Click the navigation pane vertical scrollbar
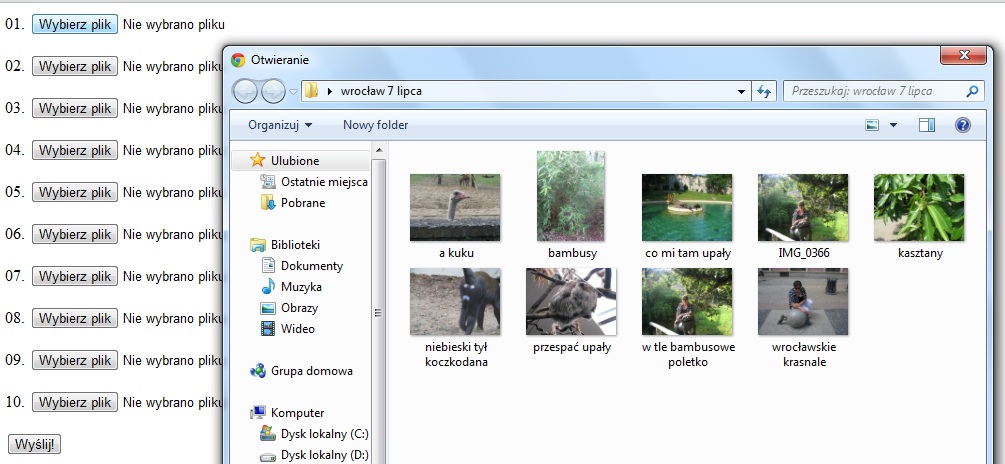Screen dimensions: 1005x464 click(x=378, y=310)
